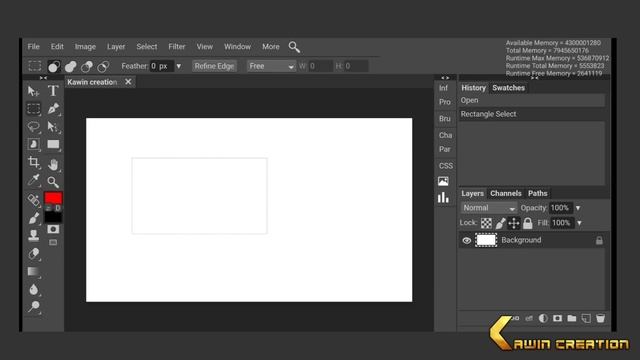This screenshot has width=640, height=360.
Task: Select the Spot Healing brush tool
Action: point(33,200)
